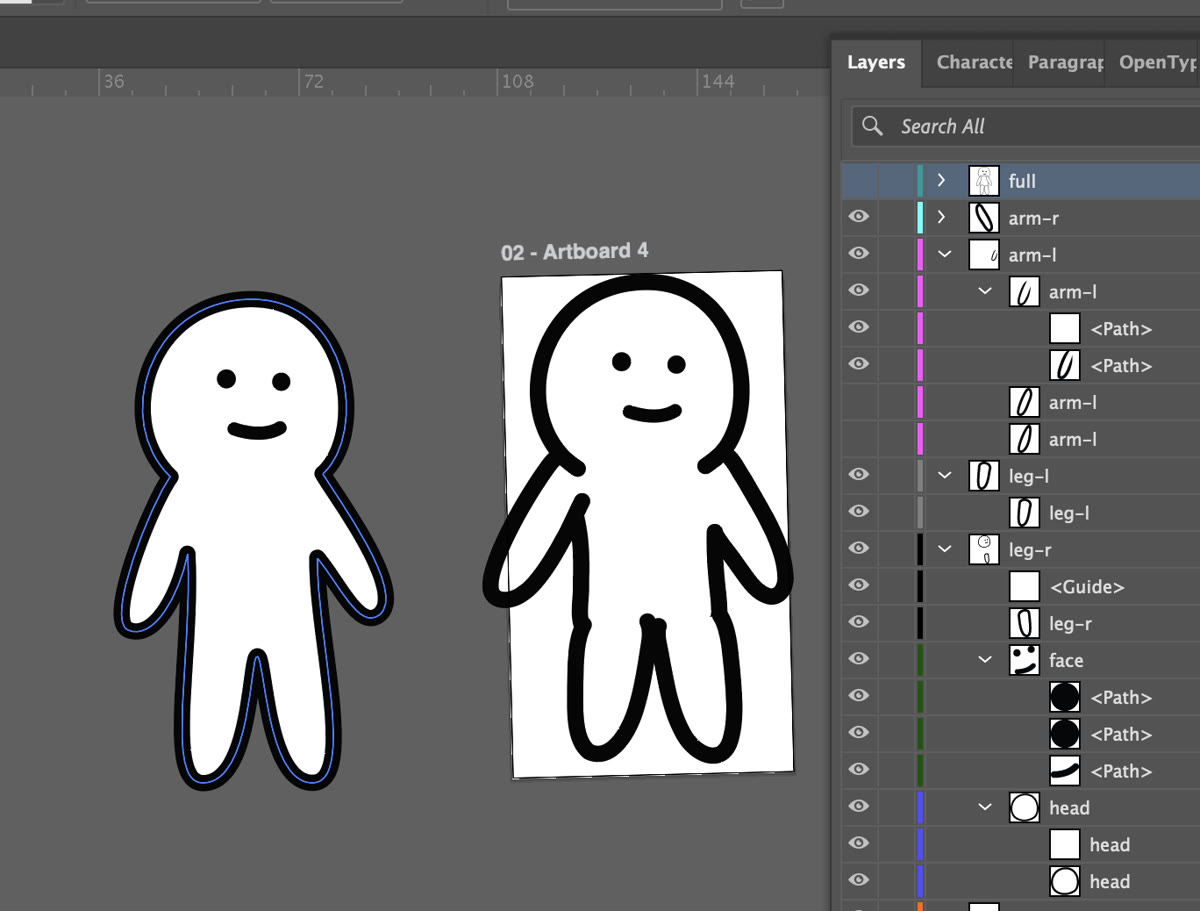The width and height of the screenshot is (1200, 911).
Task: Hide the smile-curve <Path> in face
Action: pos(859,771)
